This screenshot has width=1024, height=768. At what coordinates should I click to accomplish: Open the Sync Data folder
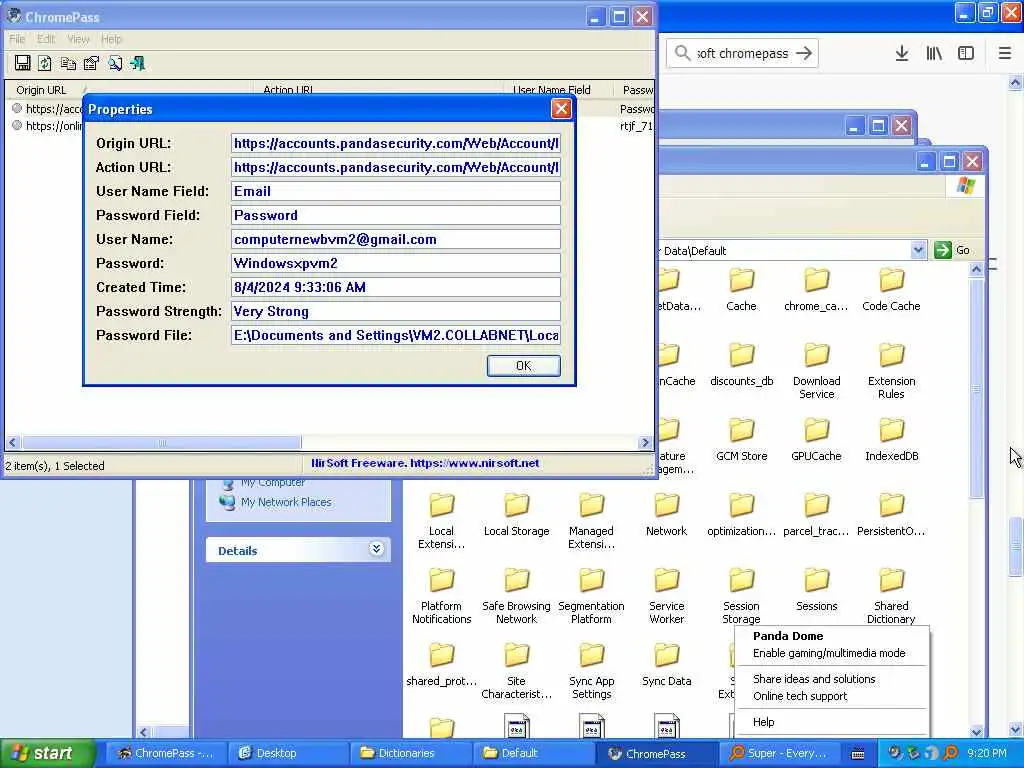tap(666, 665)
